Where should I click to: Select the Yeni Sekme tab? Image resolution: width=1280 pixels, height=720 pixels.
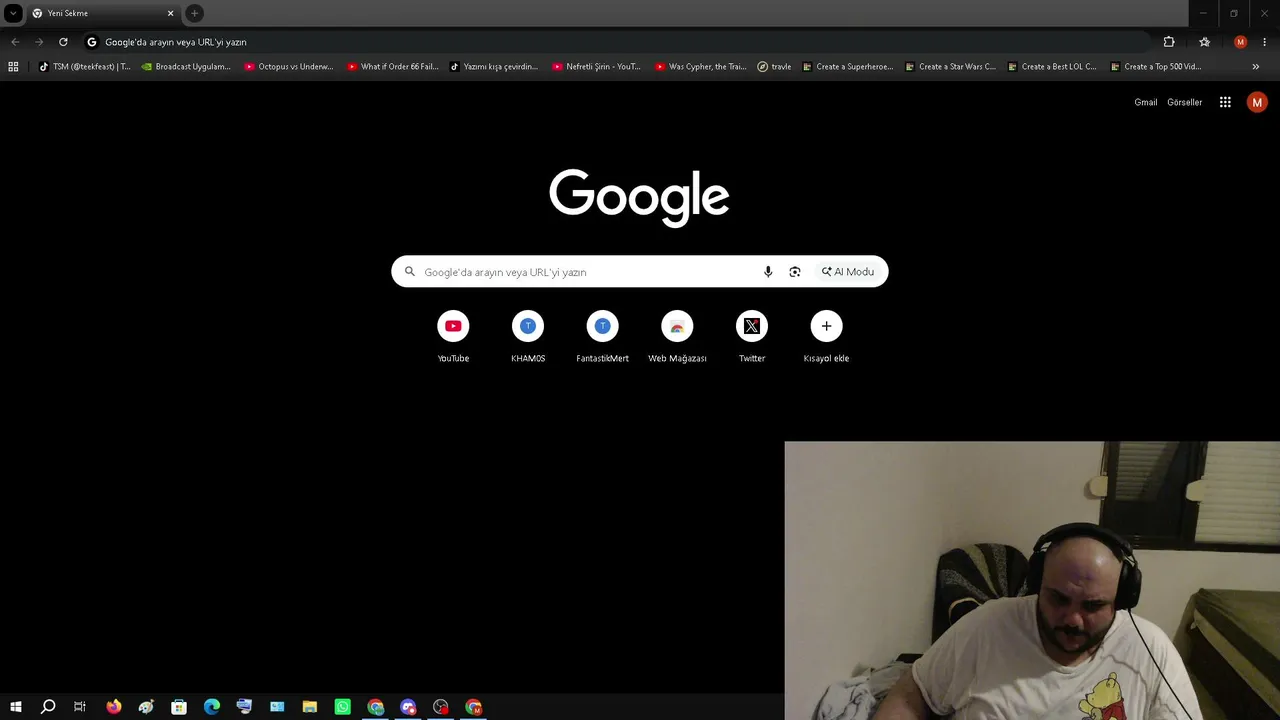coord(102,14)
